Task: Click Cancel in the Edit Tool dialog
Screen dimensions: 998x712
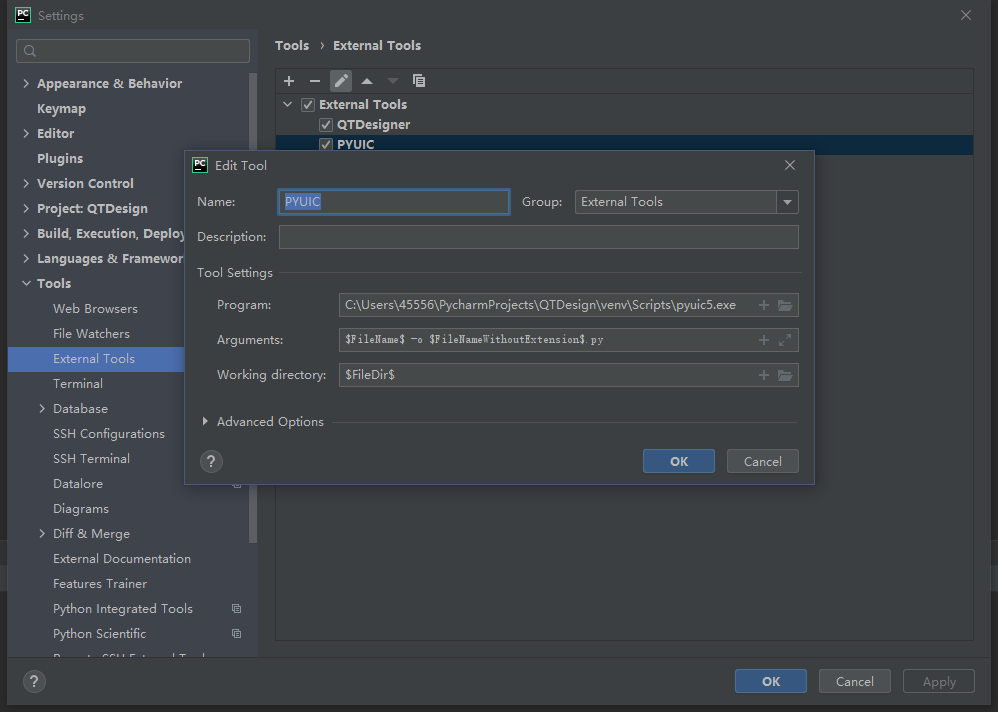Action: tap(762, 461)
